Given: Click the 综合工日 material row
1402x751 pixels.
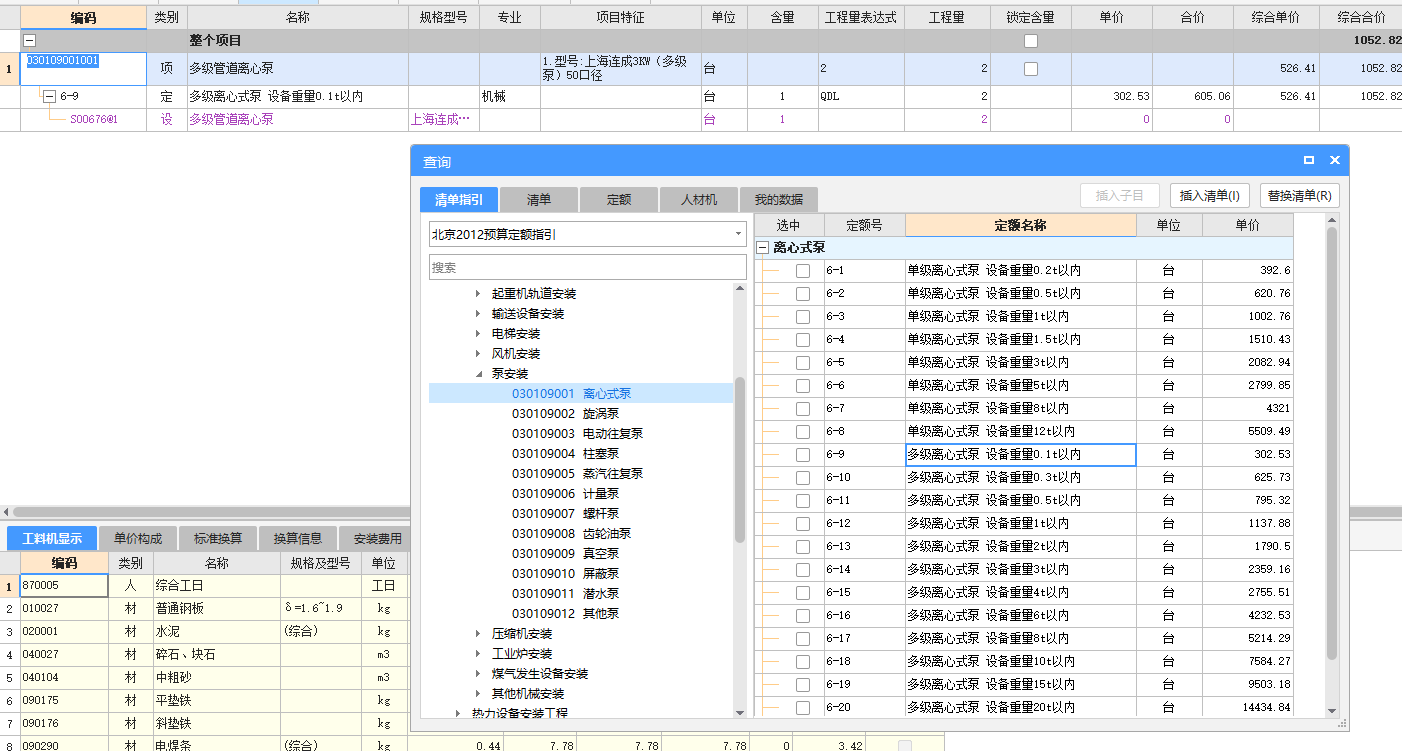Looking at the screenshot, I should click(x=216, y=586).
